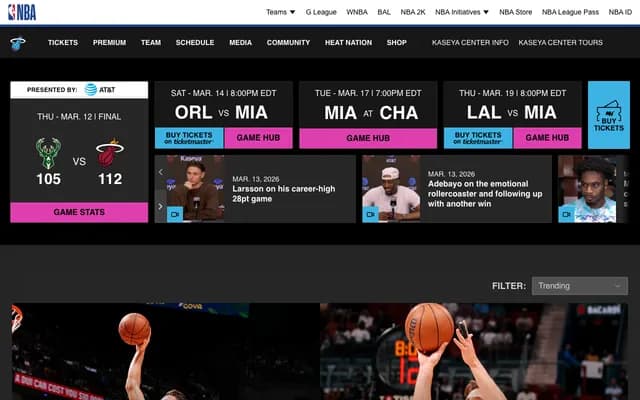Open the Media menu
Viewport: 640px width, 400px height.
pos(240,42)
